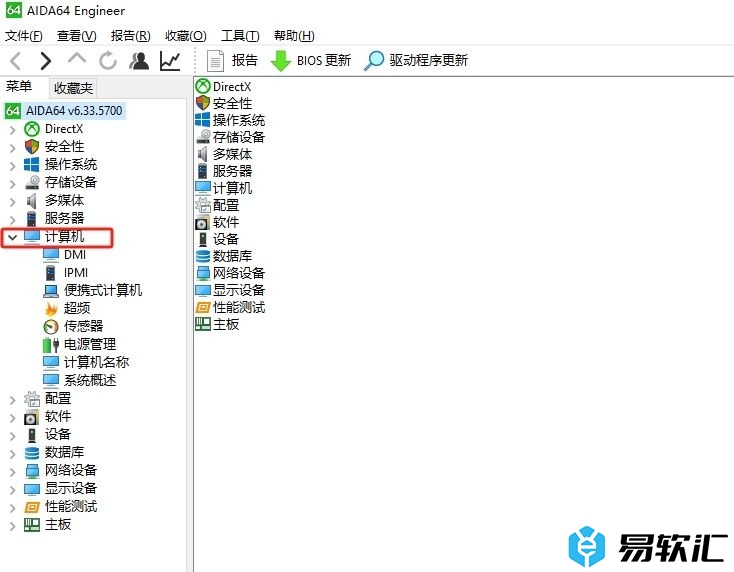Switch to the 收藏夹 tab
The image size is (734, 572).
point(73,88)
